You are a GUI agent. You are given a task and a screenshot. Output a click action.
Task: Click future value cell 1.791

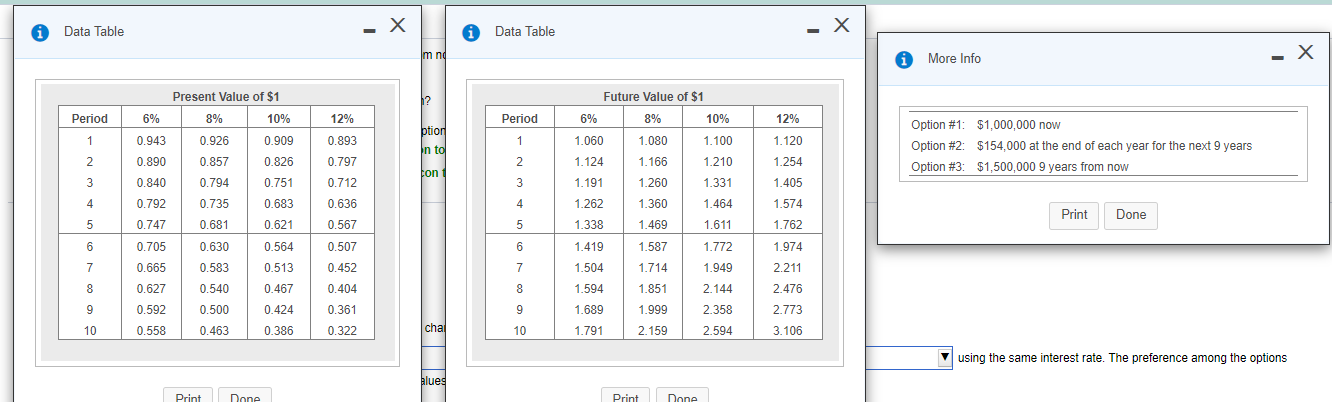click(x=589, y=331)
